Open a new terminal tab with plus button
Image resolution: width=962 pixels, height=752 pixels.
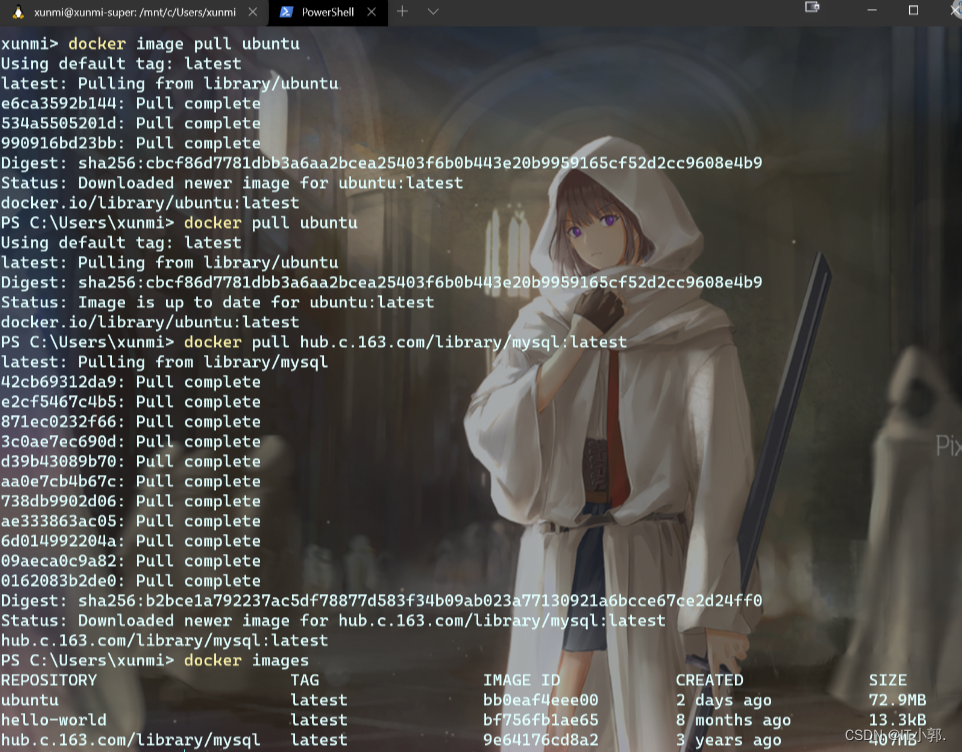click(x=402, y=11)
